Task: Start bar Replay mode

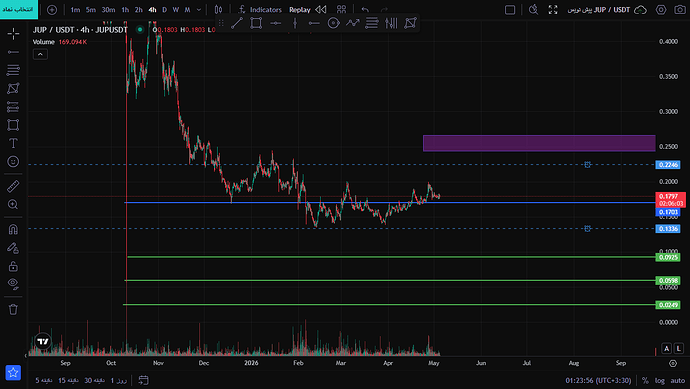Action: [x=308, y=10]
